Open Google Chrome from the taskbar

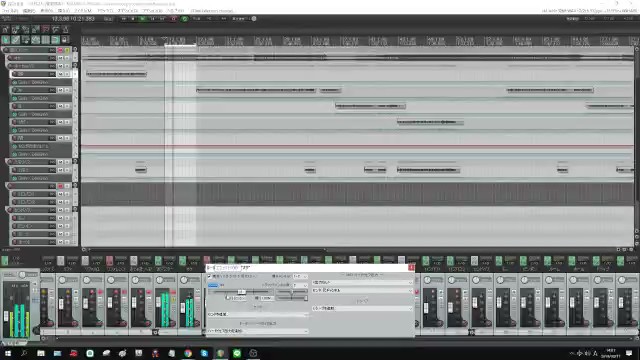188,353
